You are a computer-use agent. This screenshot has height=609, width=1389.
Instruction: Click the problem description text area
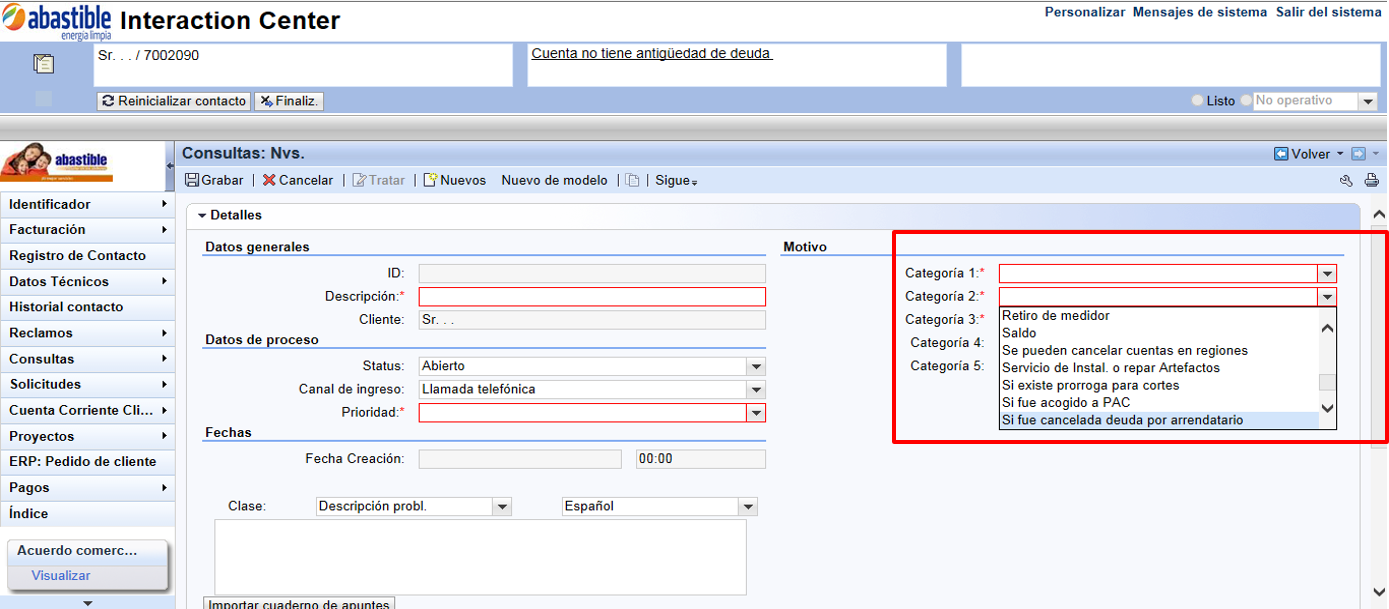coord(481,557)
